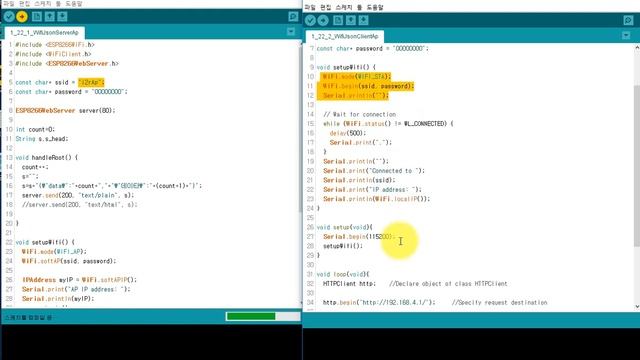Click Verify icon in the left server window
Viewport: 640px width, 360px height.
point(9,16)
